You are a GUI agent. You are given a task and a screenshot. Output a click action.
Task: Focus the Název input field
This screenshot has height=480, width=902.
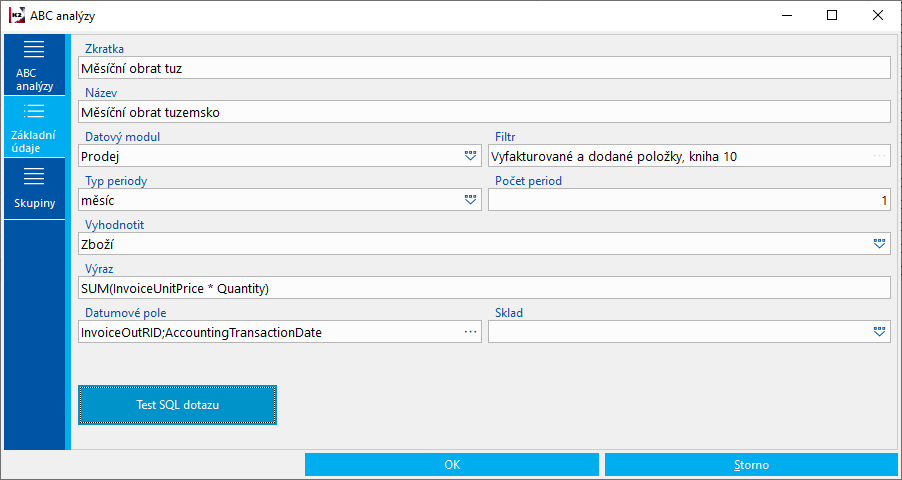[x=484, y=112]
